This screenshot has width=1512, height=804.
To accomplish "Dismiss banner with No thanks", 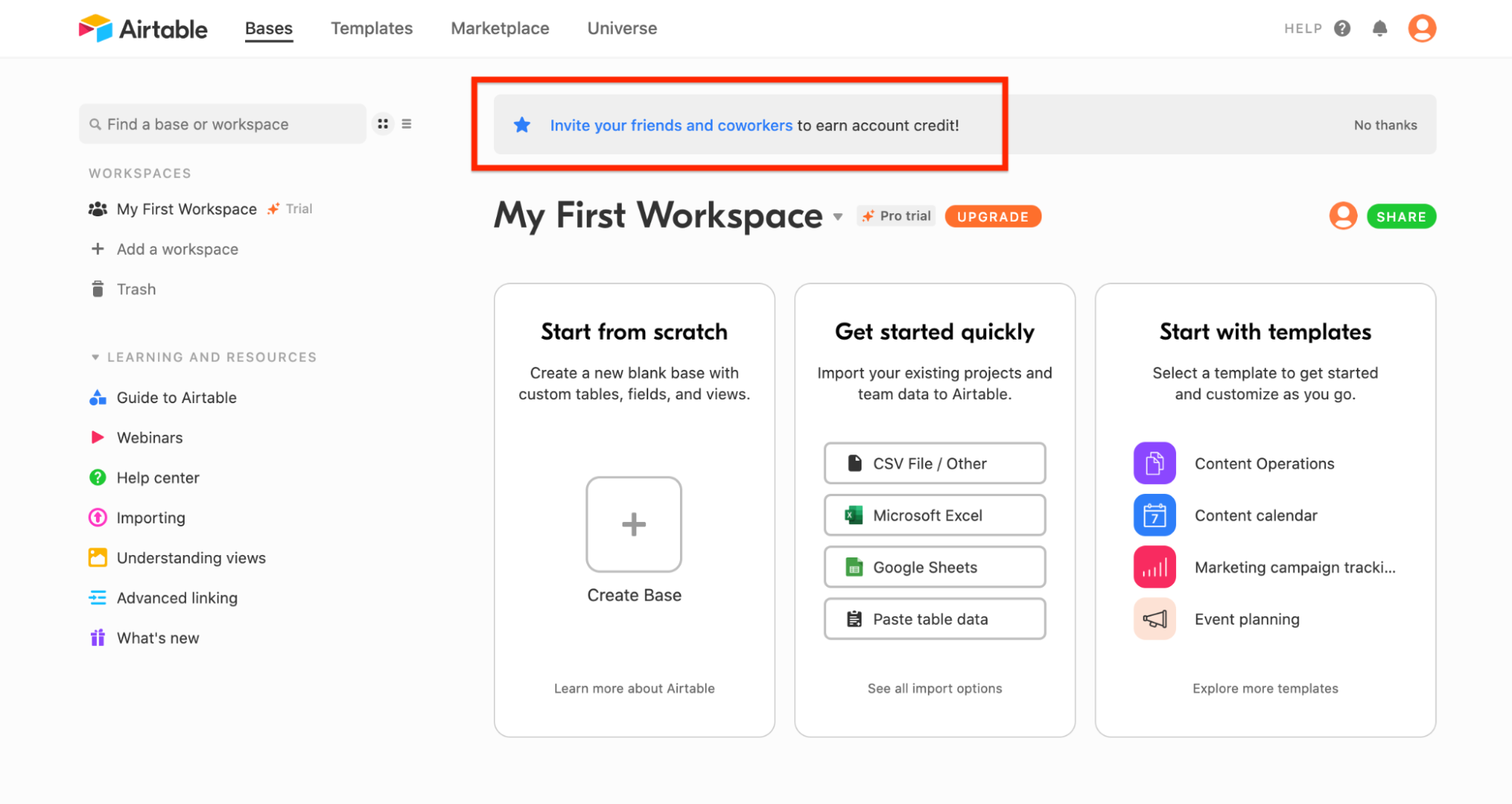I will 1385,126.
